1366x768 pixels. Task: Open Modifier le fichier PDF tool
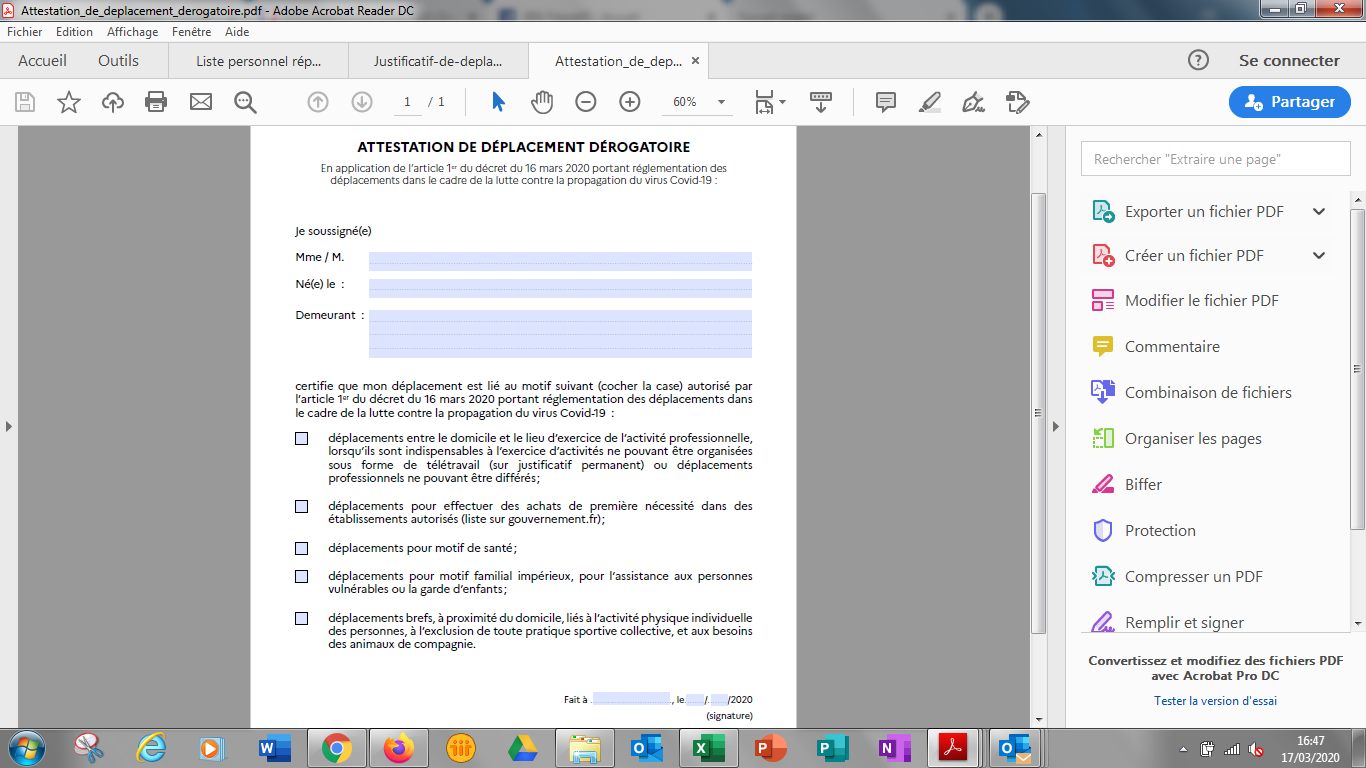click(1202, 301)
